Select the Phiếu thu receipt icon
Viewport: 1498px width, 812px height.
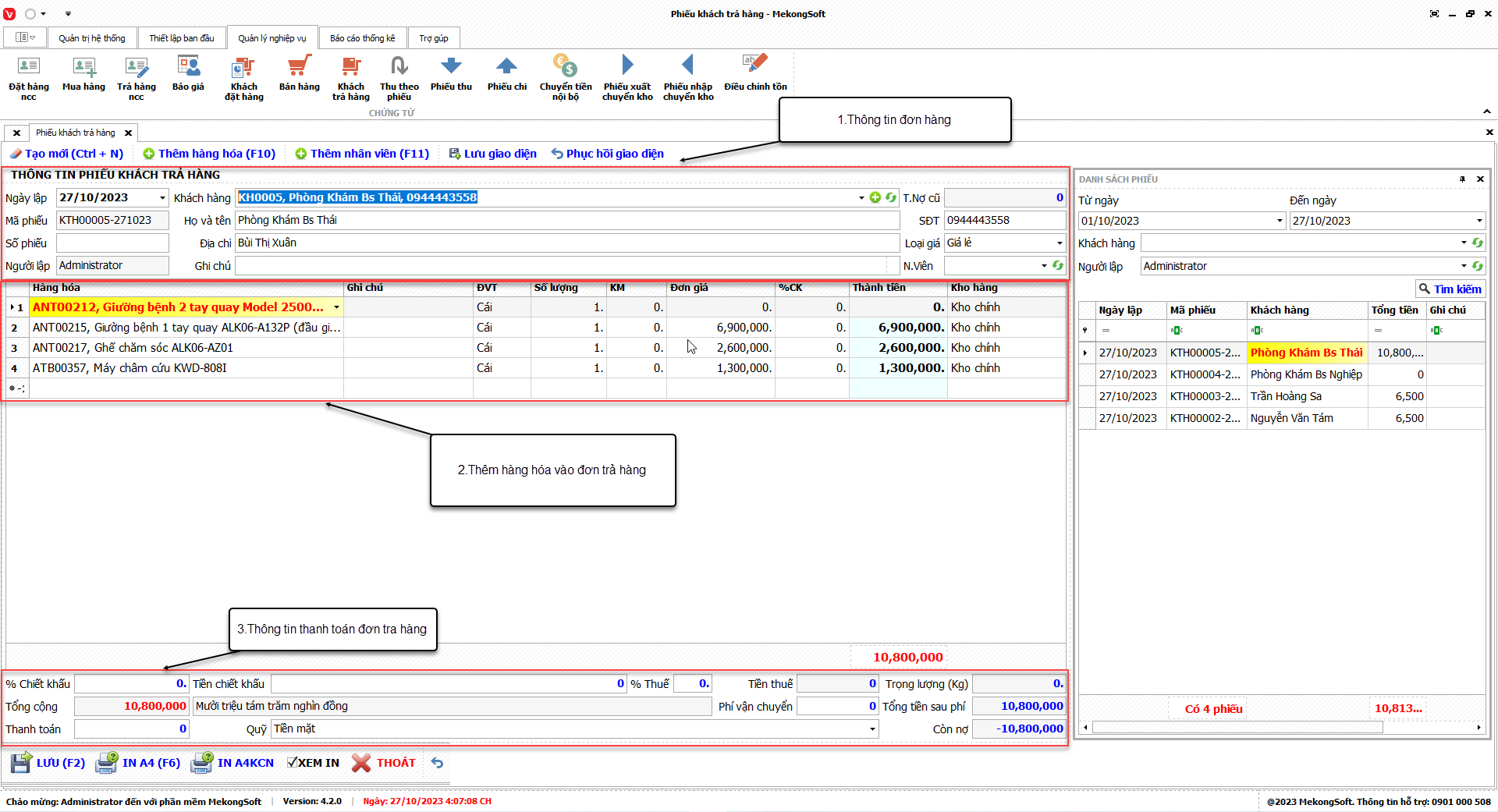pos(451,74)
